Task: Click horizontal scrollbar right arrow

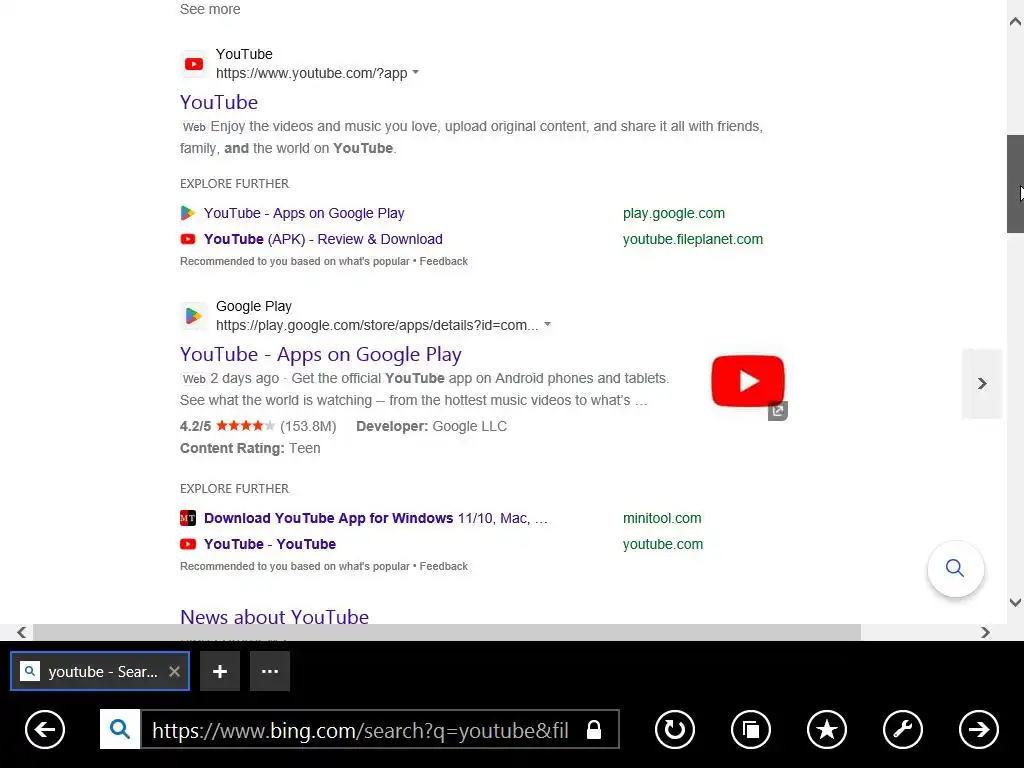Action: coord(985,632)
